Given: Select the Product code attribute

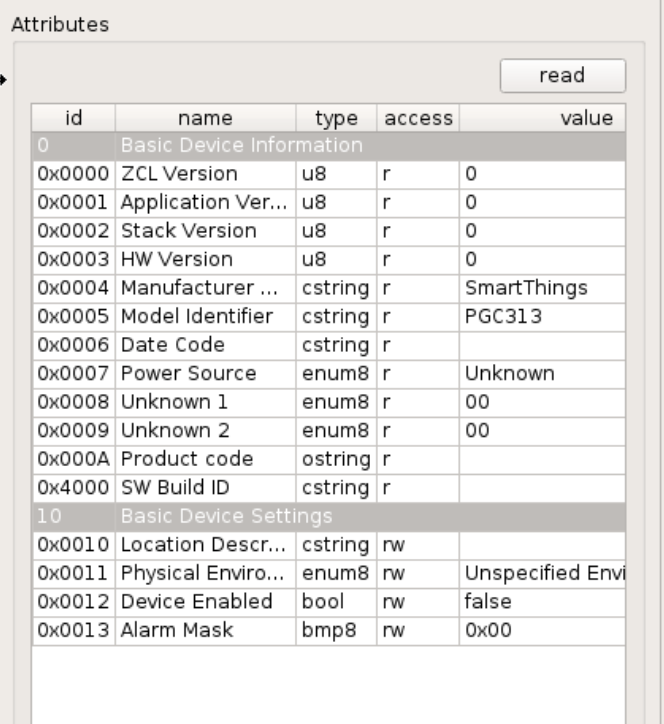Looking at the screenshot, I should point(205,459).
